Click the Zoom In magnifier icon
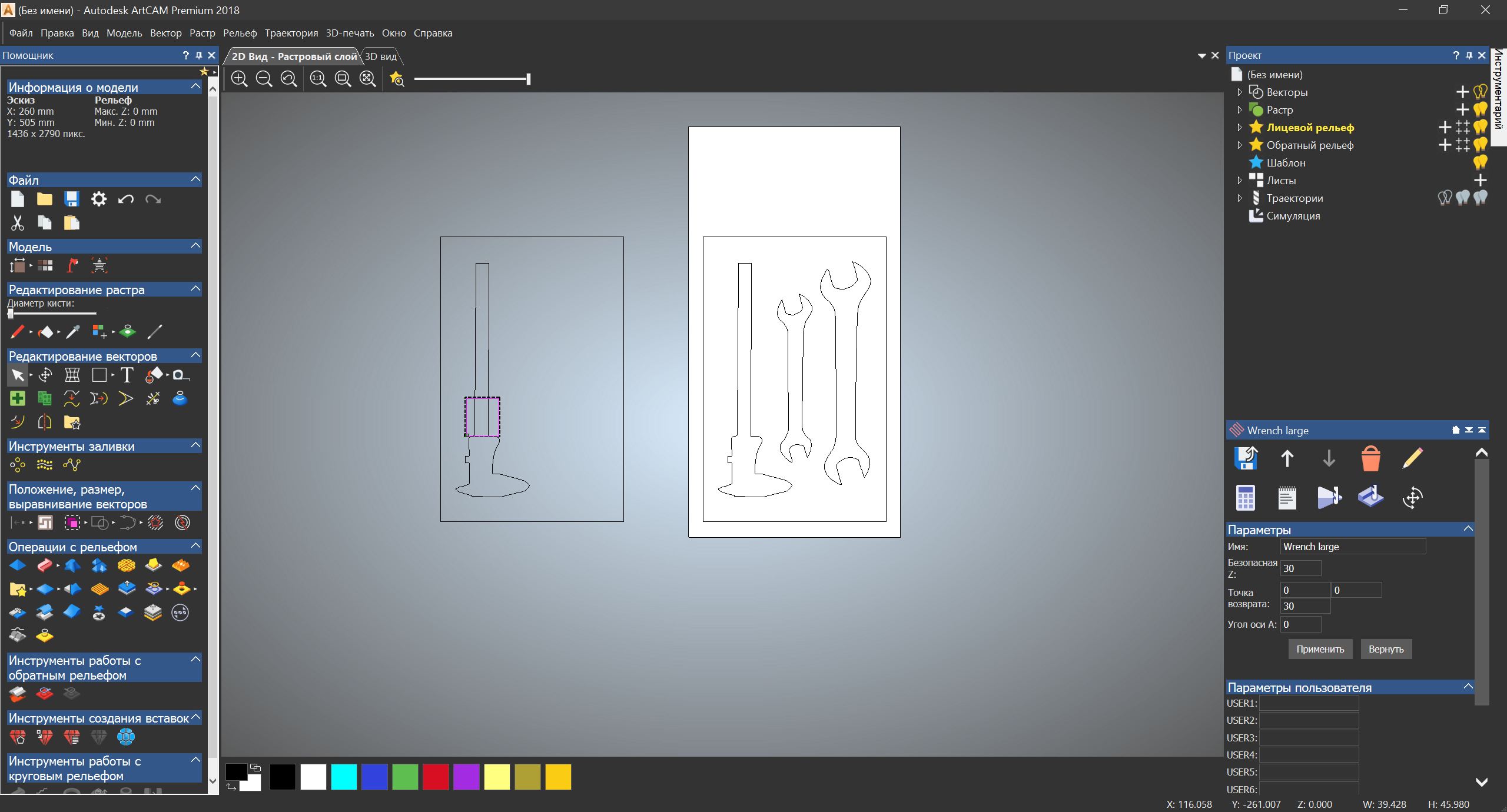Screen dimensions: 1507x812 239,79
